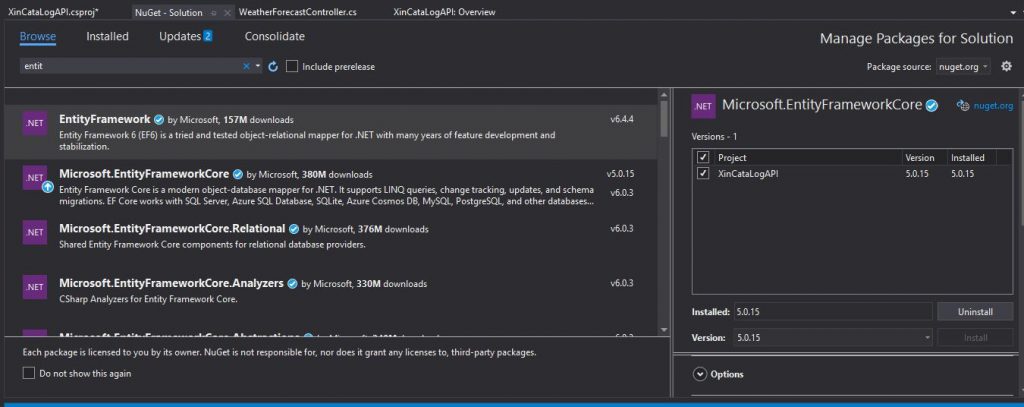The image size is (1024, 407).
Task: Toggle the select-all Project checkbox
Action: tap(703, 157)
